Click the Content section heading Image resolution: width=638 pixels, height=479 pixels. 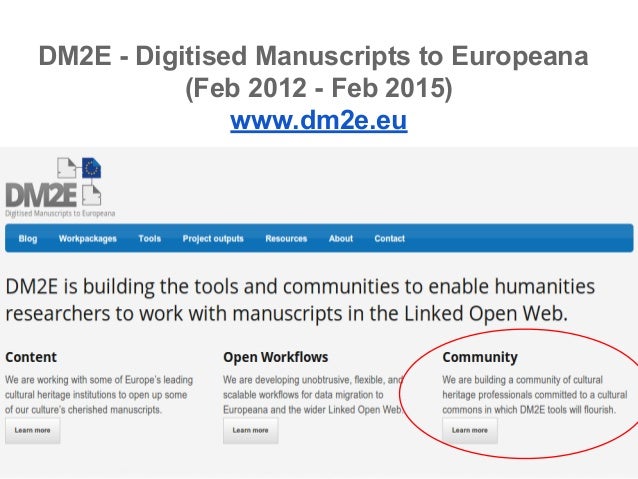31,357
